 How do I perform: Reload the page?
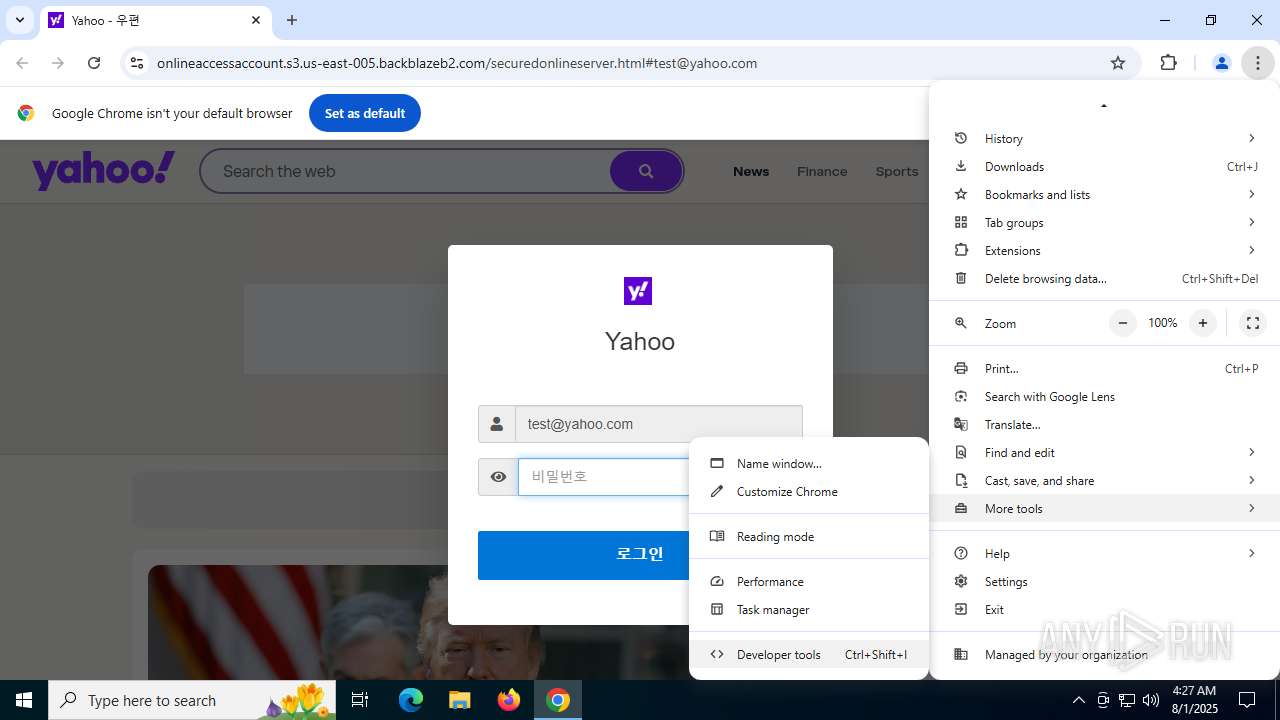pos(94,63)
